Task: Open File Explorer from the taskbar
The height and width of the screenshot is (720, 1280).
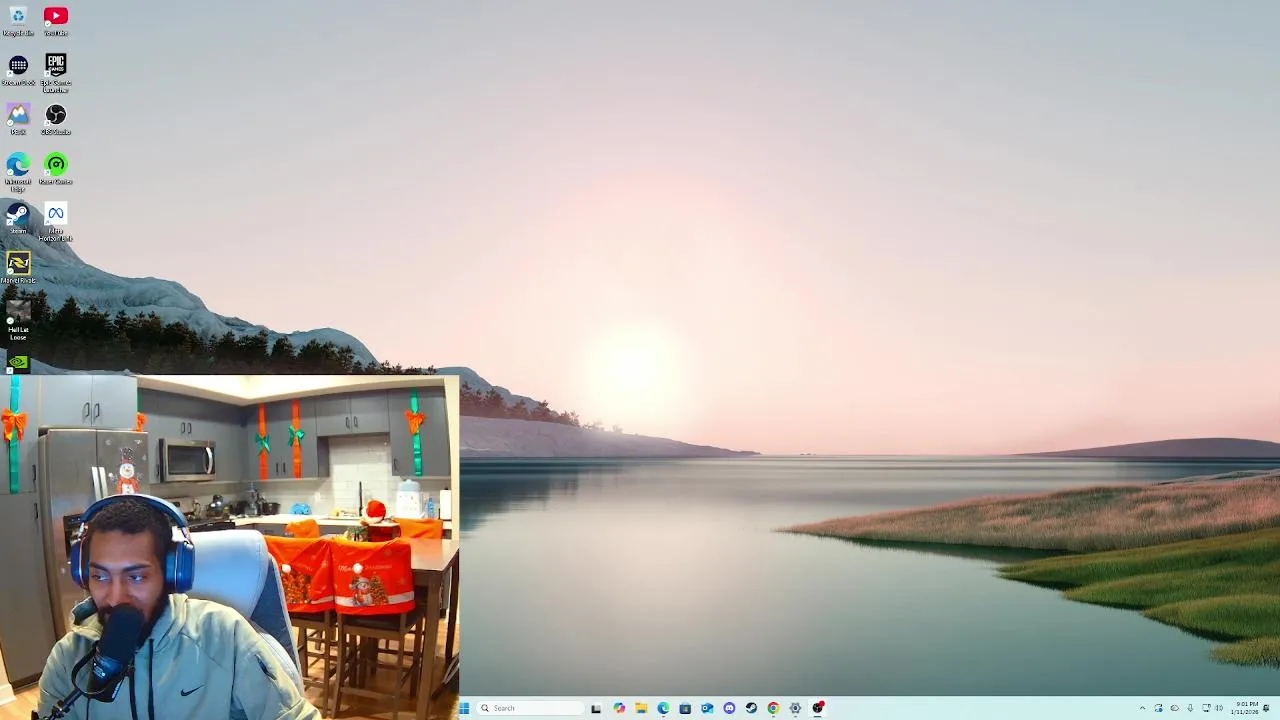Action: pos(641,708)
